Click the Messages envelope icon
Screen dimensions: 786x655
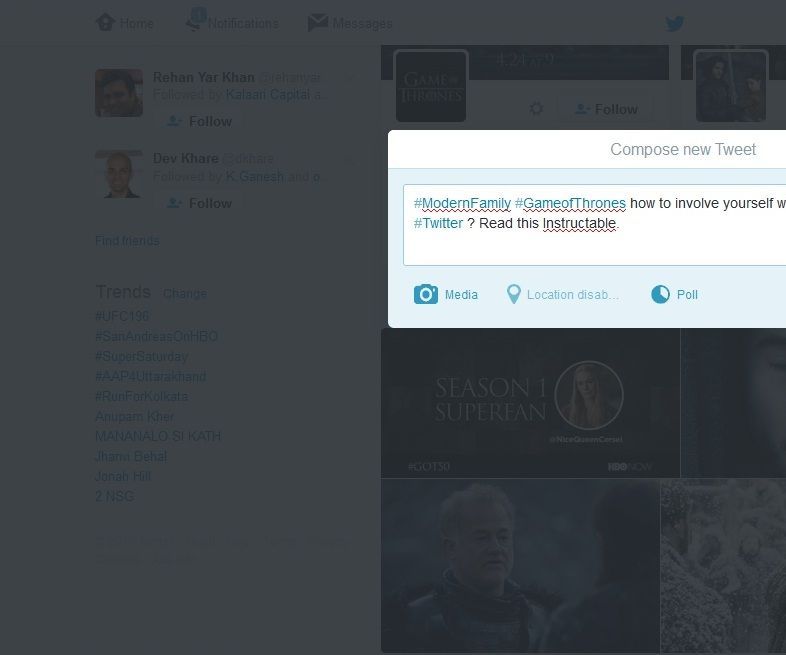317,23
